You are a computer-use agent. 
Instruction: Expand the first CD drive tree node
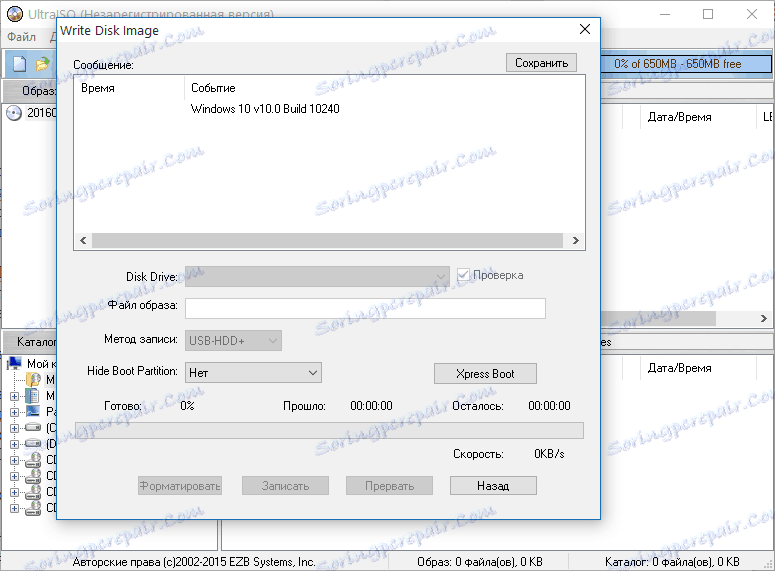click(x=14, y=460)
